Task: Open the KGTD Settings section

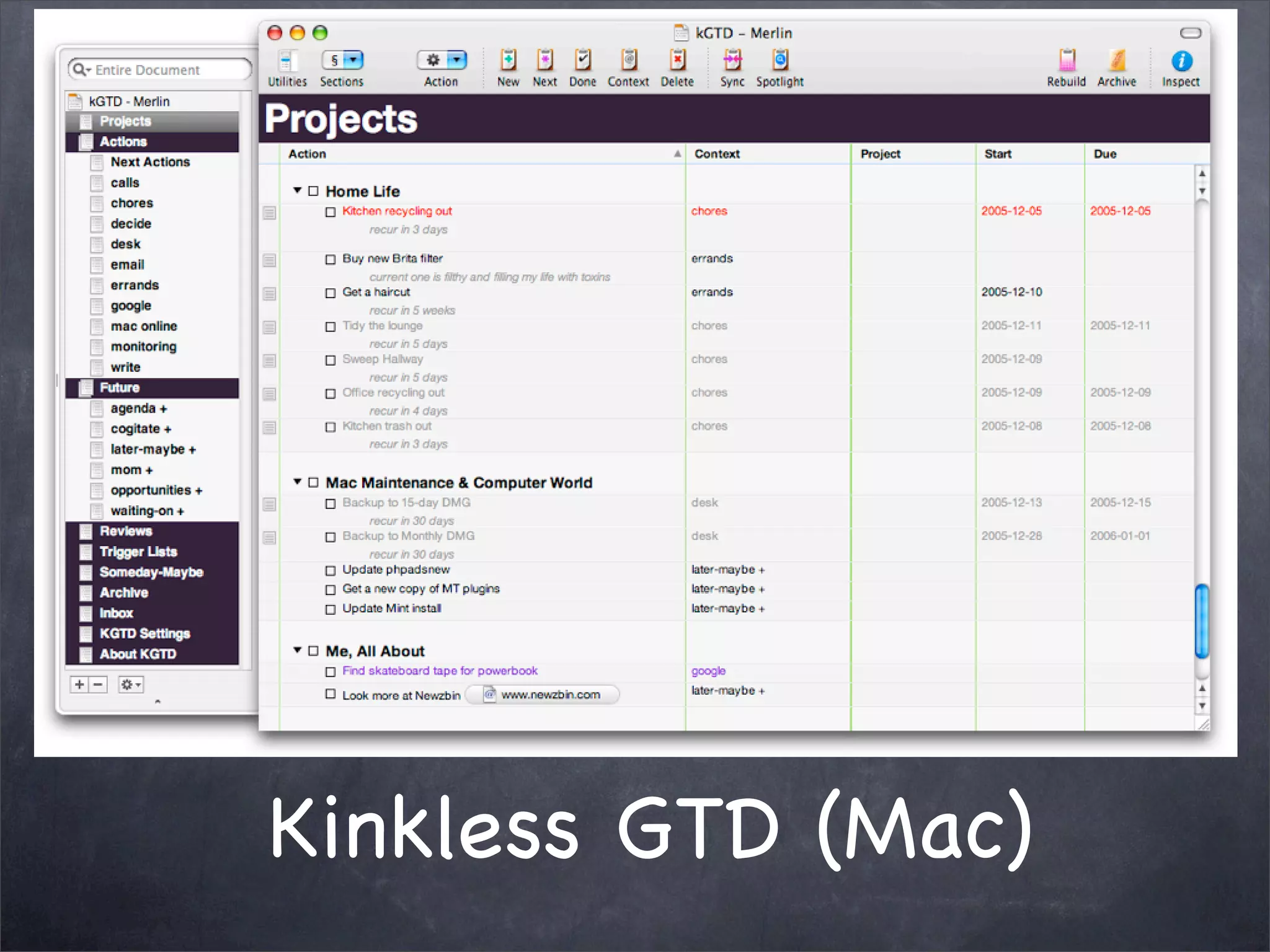Action: click(153, 633)
